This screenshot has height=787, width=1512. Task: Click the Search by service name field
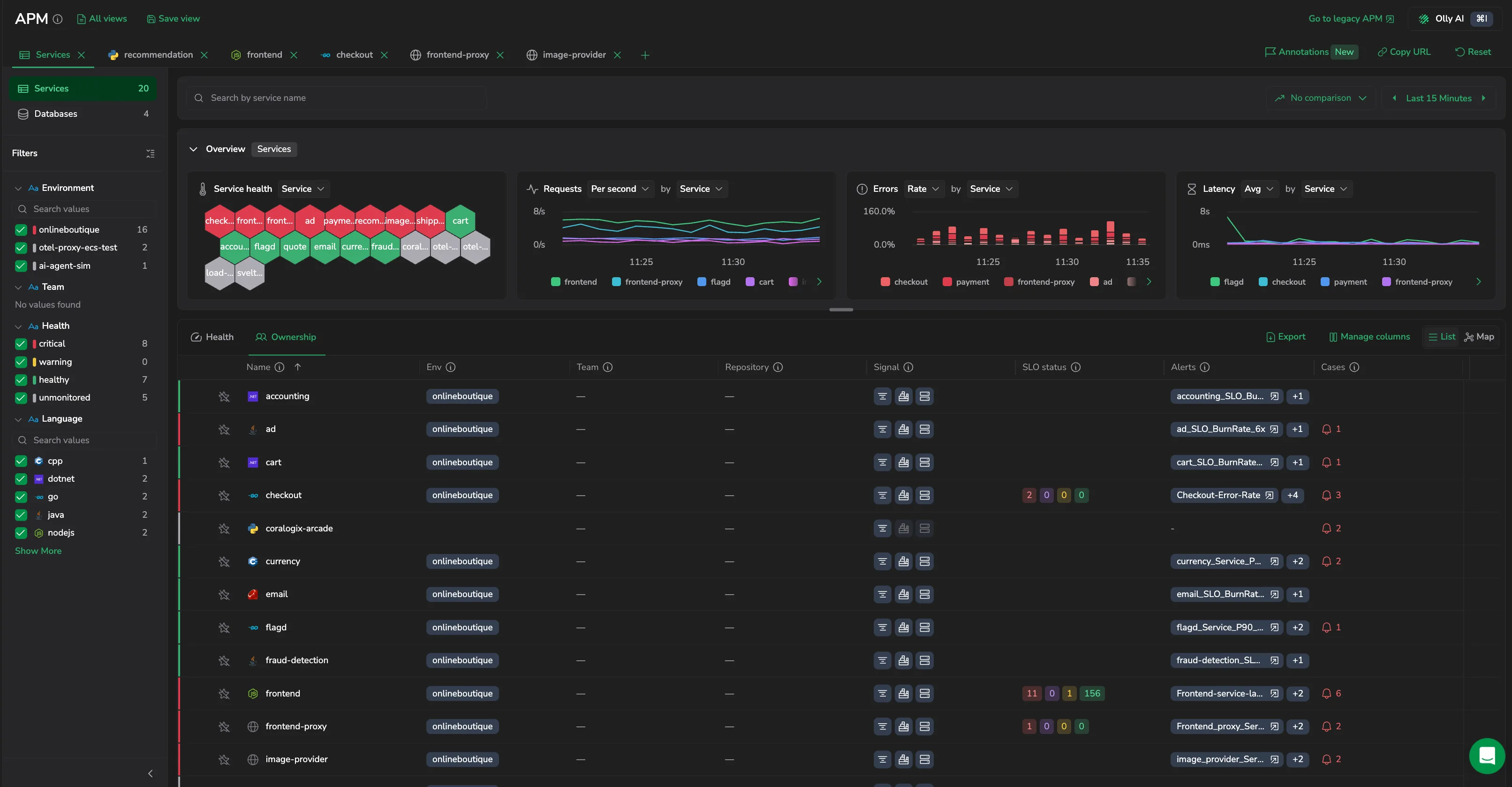[x=337, y=98]
